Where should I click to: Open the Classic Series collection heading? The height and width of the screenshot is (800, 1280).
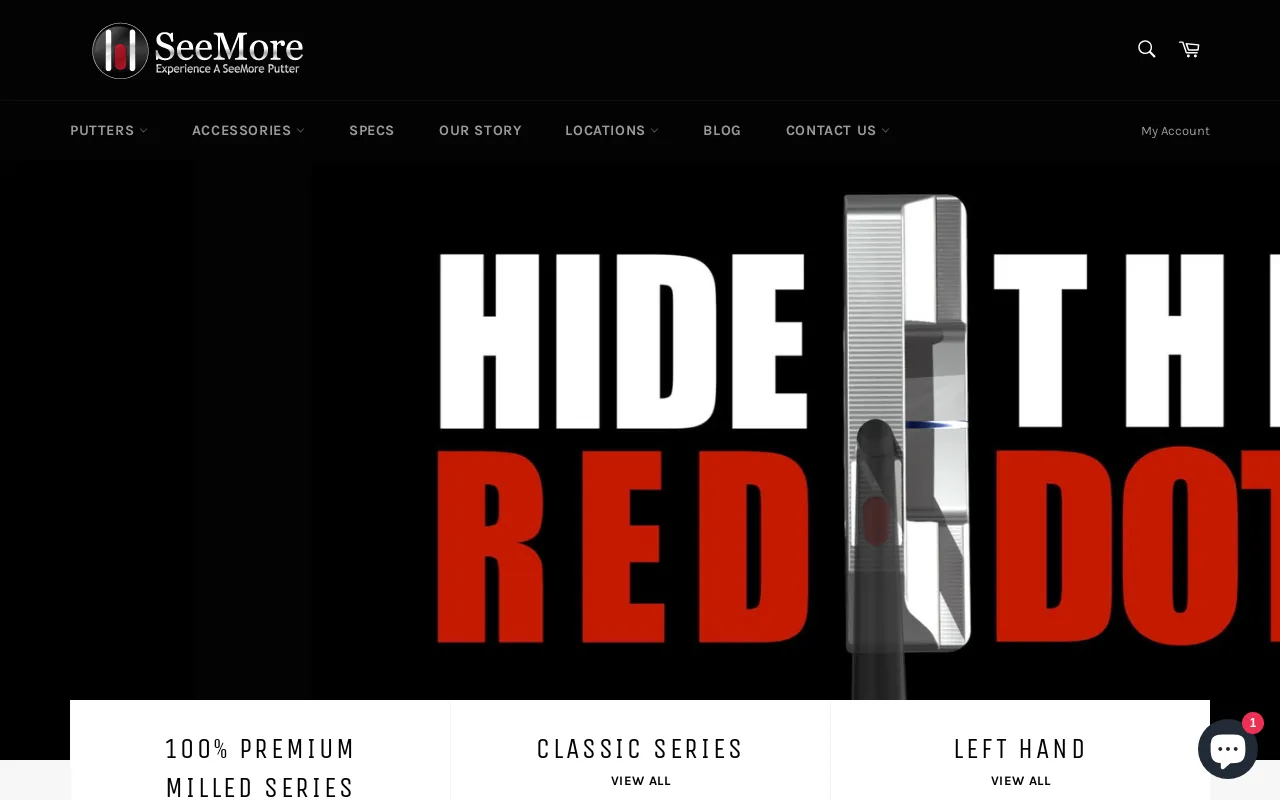coord(640,749)
